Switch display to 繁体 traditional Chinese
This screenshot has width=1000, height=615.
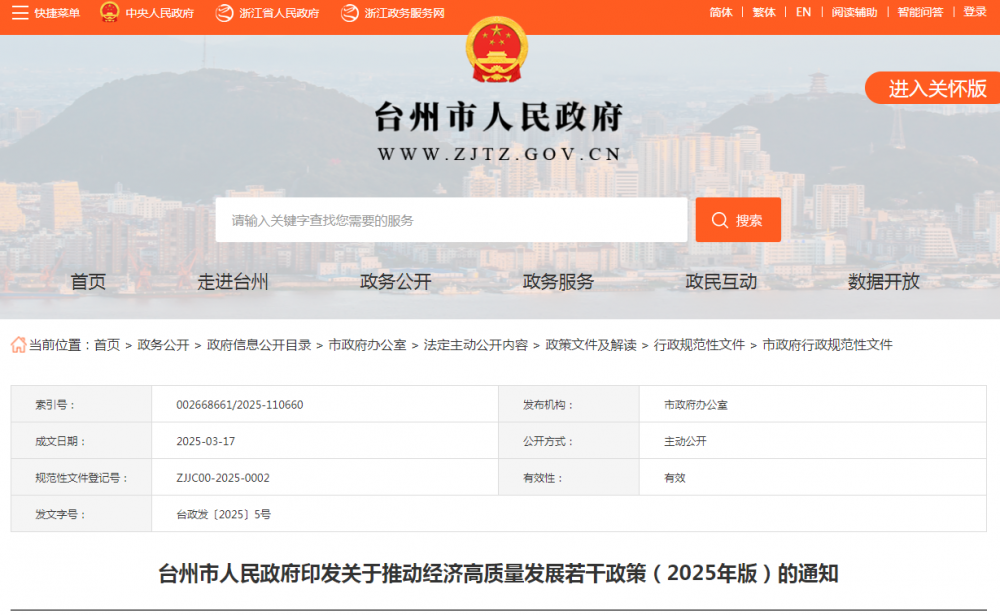pyautogui.click(x=763, y=12)
